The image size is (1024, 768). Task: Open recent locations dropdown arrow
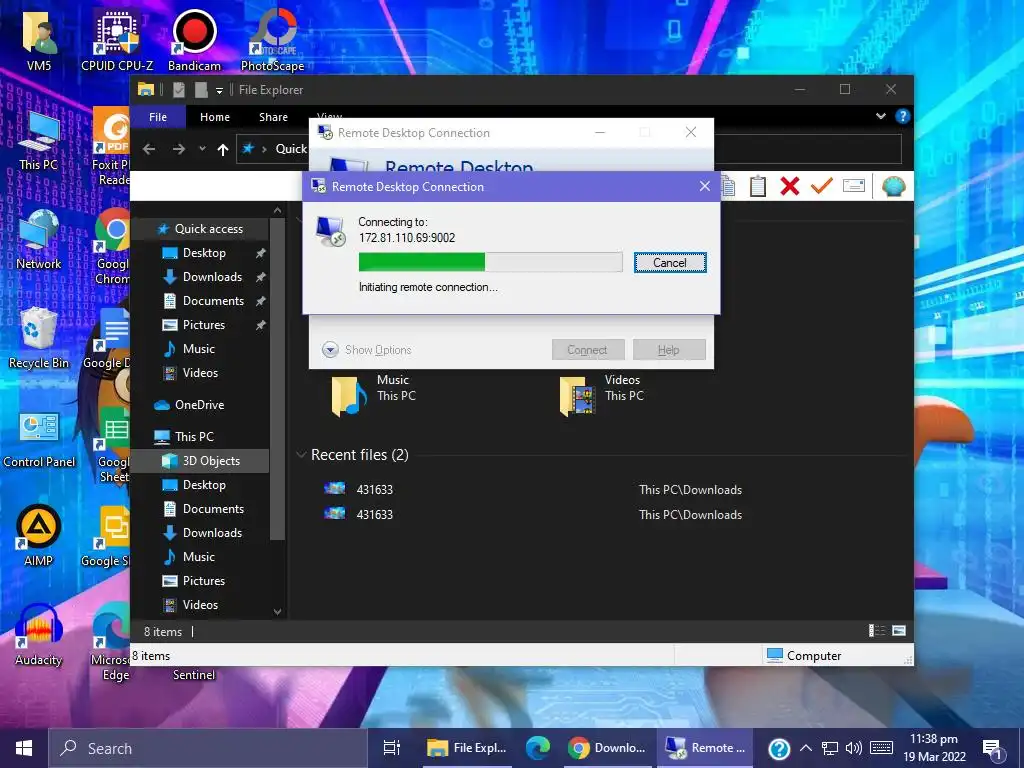click(202, 149)
